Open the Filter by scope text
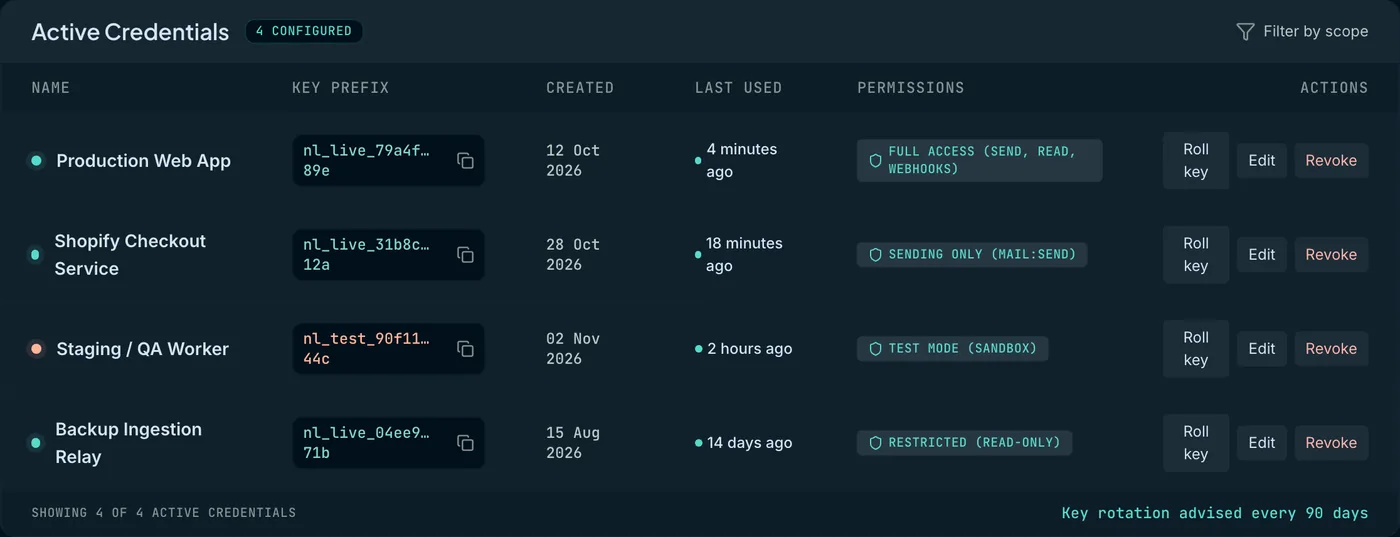This screenshot has width=1400, height=537. (1315, 31)
